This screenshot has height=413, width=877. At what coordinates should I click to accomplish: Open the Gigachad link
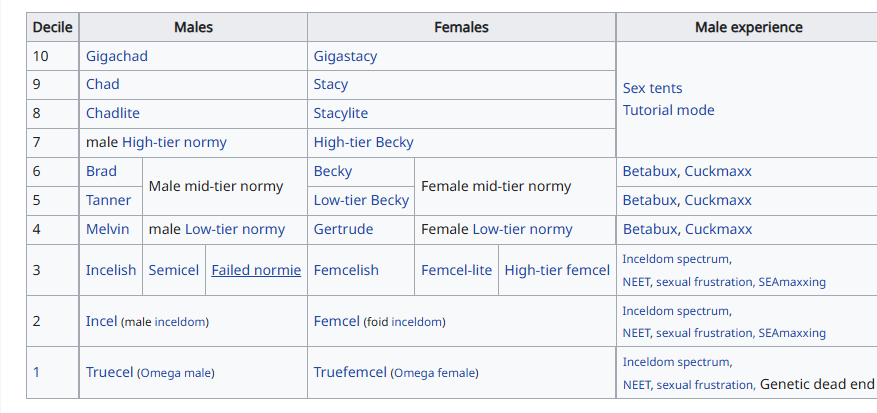116,56
